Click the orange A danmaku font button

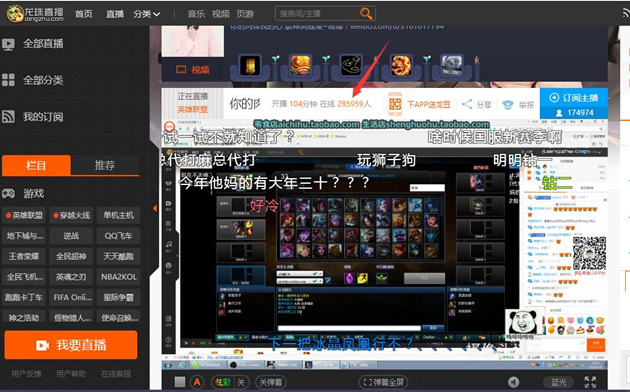(197, 382)
